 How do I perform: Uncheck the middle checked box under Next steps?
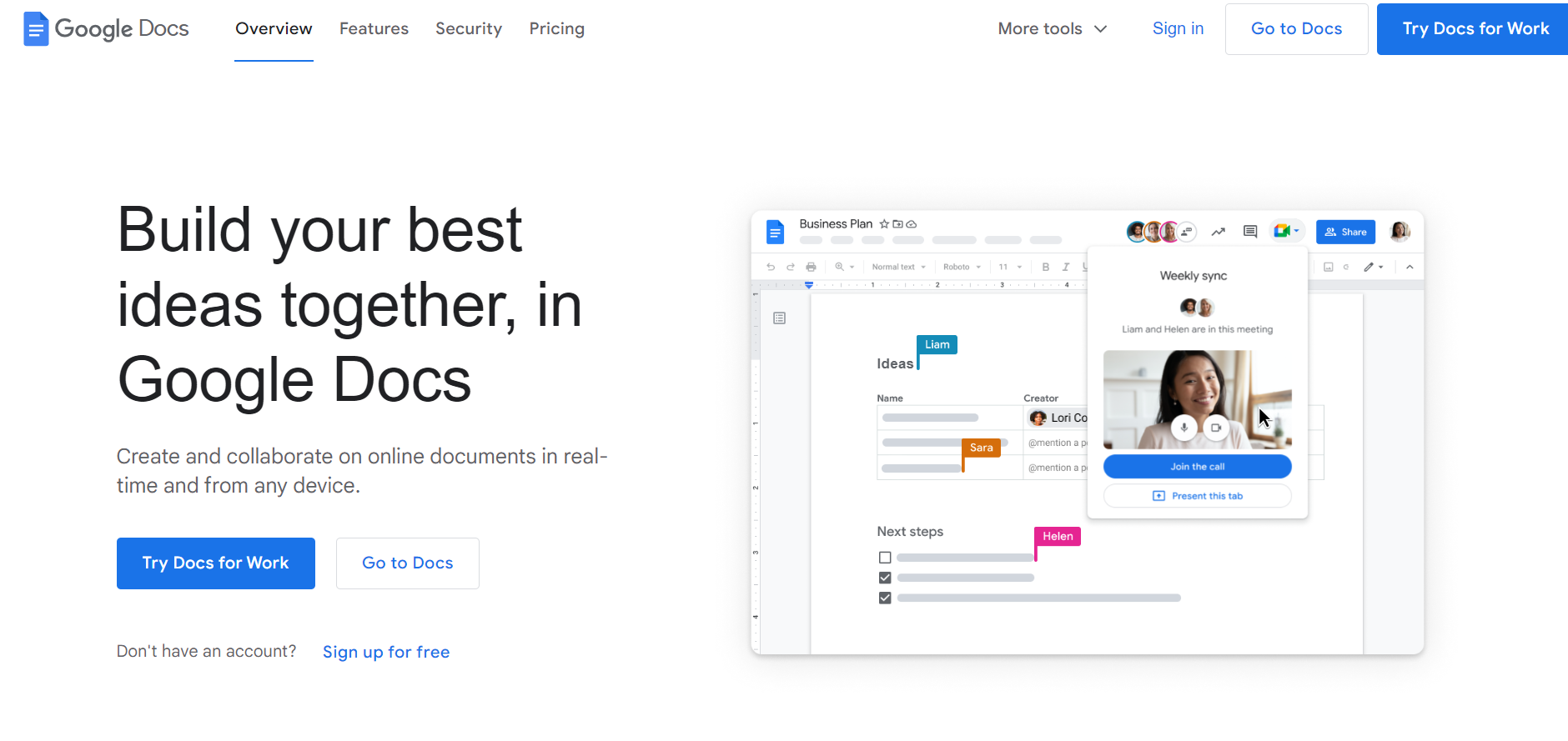pyautogui.click(x=885, y=578)
